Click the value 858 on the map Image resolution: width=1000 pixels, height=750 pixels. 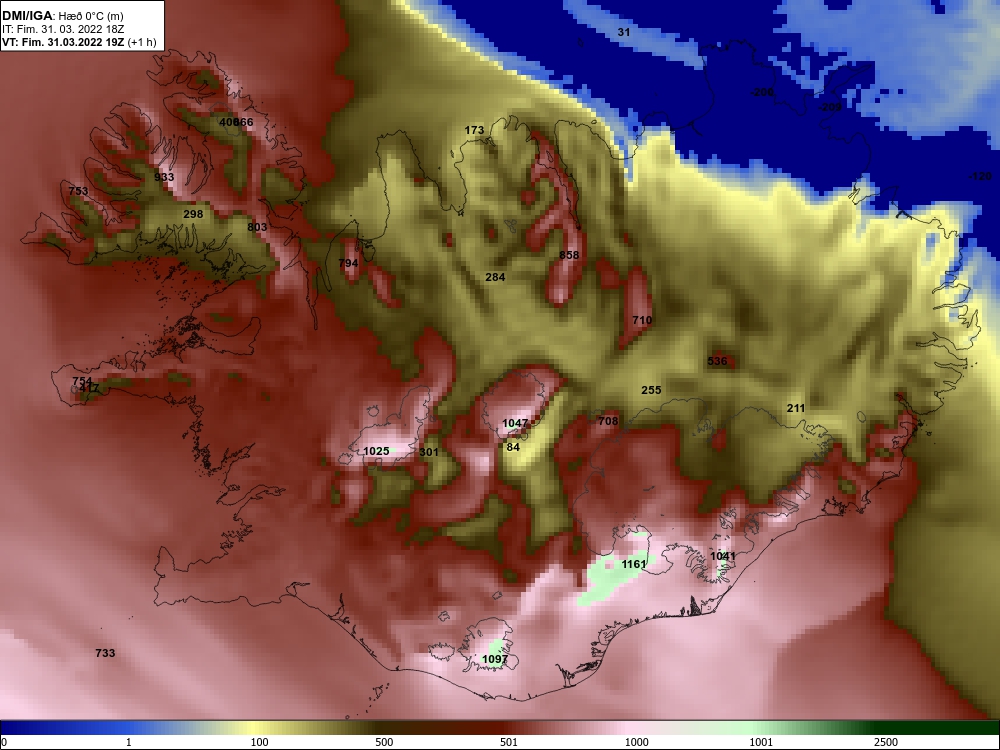tap(569, 255)
